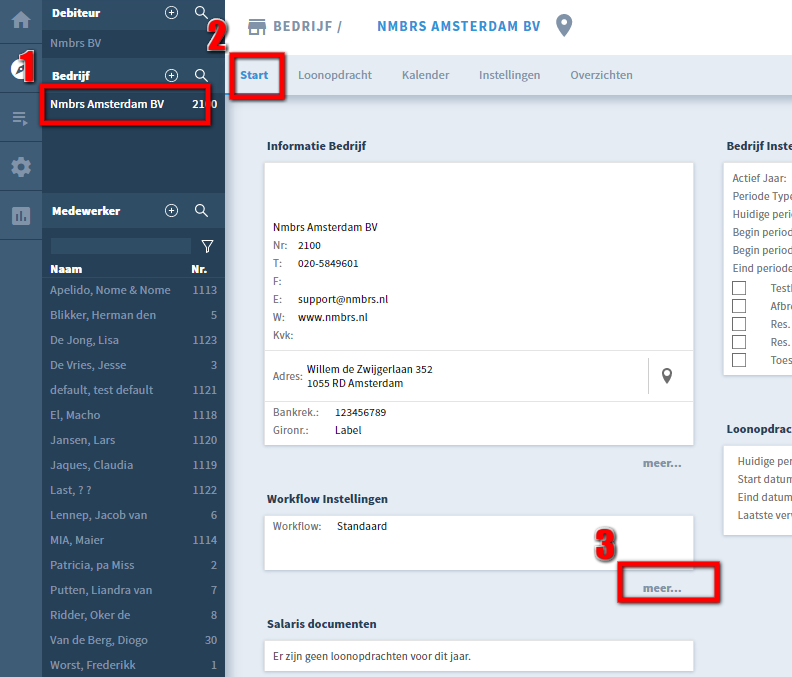Click the employee list filter funnel icon
Image resolution: width=792 pixels, height=677 pixels.
(x=207, y=246)
